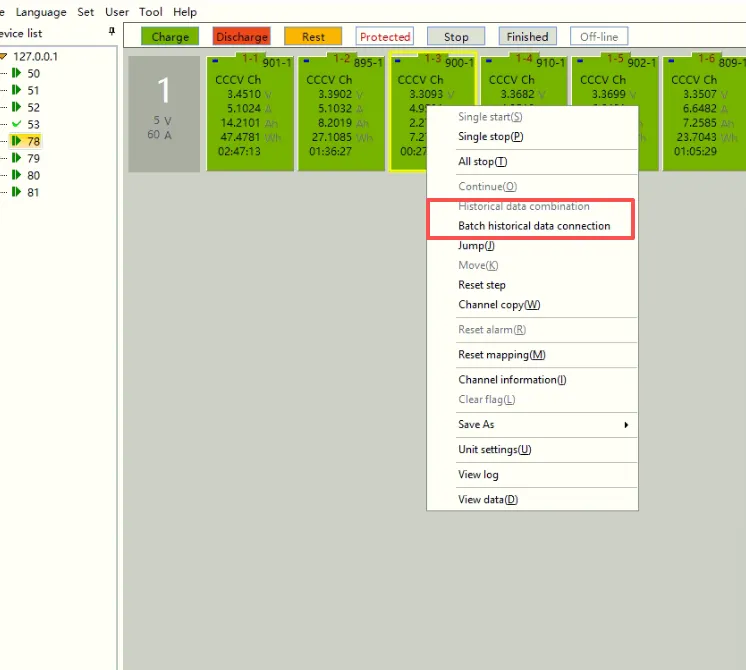
Task: Click the Off-line status legend
Action: click(x=599, y=37)
